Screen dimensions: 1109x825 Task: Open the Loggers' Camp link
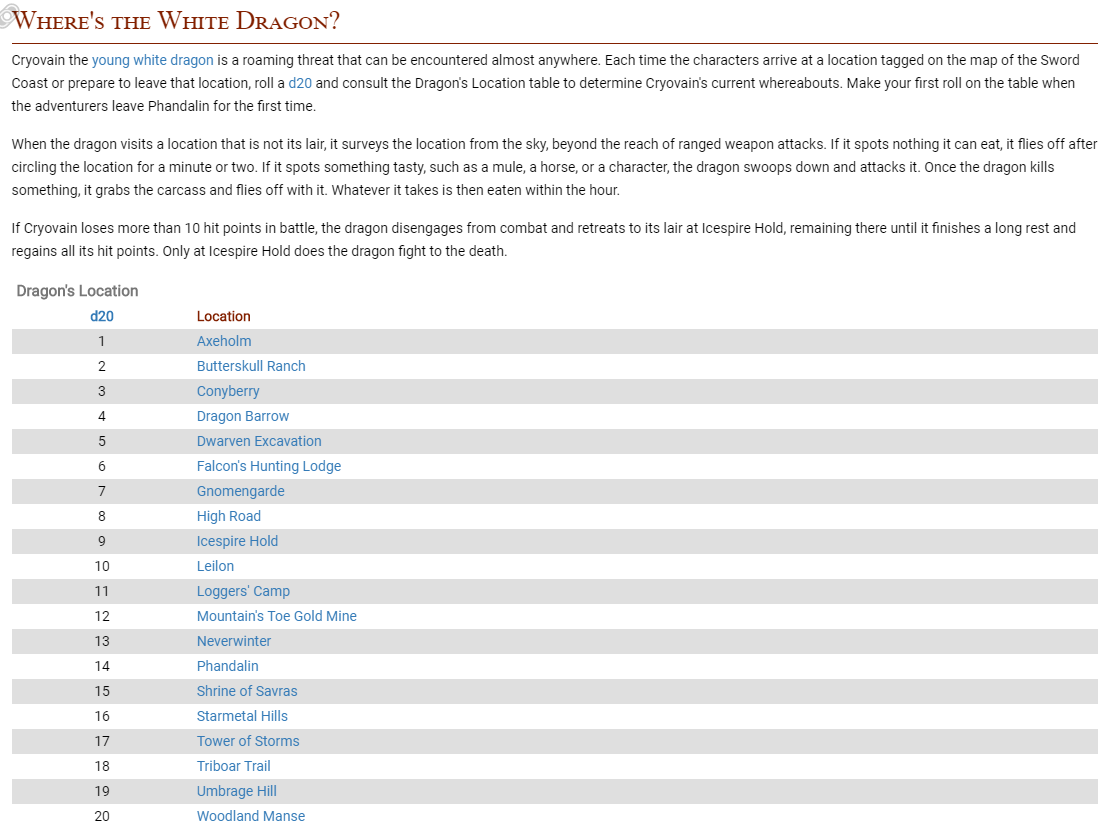tap(243, 591)
